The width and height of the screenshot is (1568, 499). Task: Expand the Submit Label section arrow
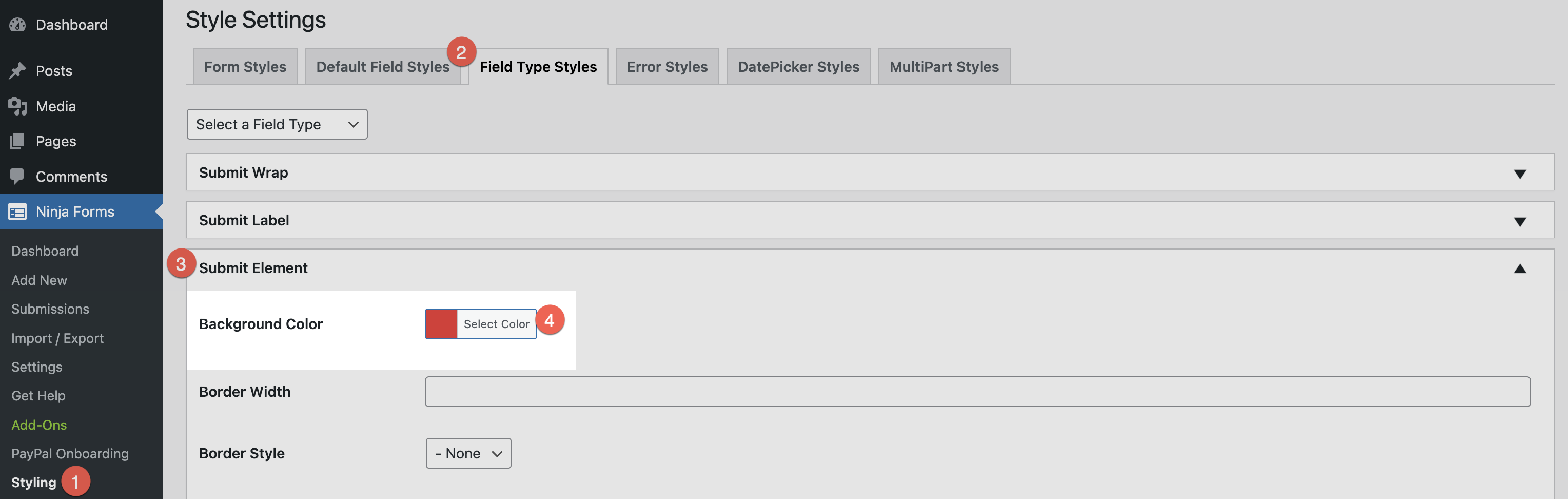(x=1519, y=221)
